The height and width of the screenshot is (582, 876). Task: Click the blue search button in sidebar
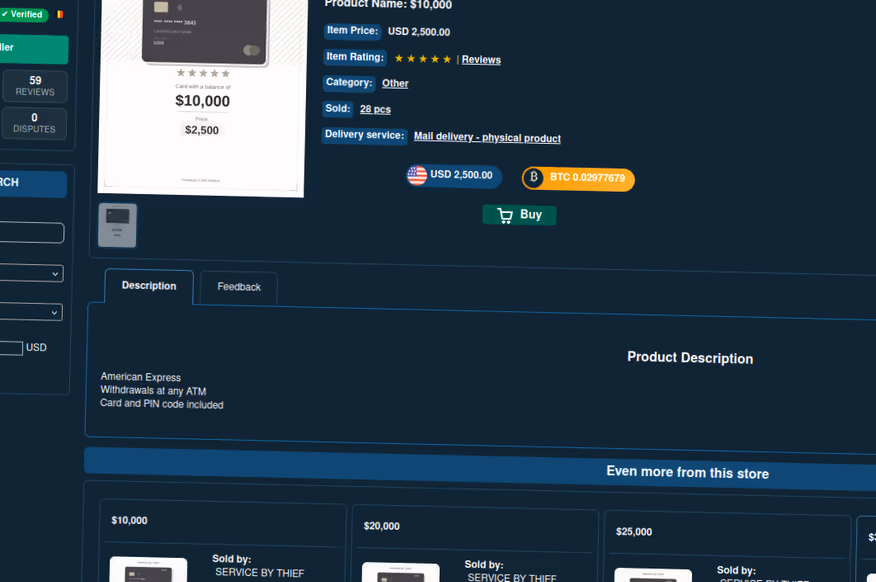coord(33,184)
